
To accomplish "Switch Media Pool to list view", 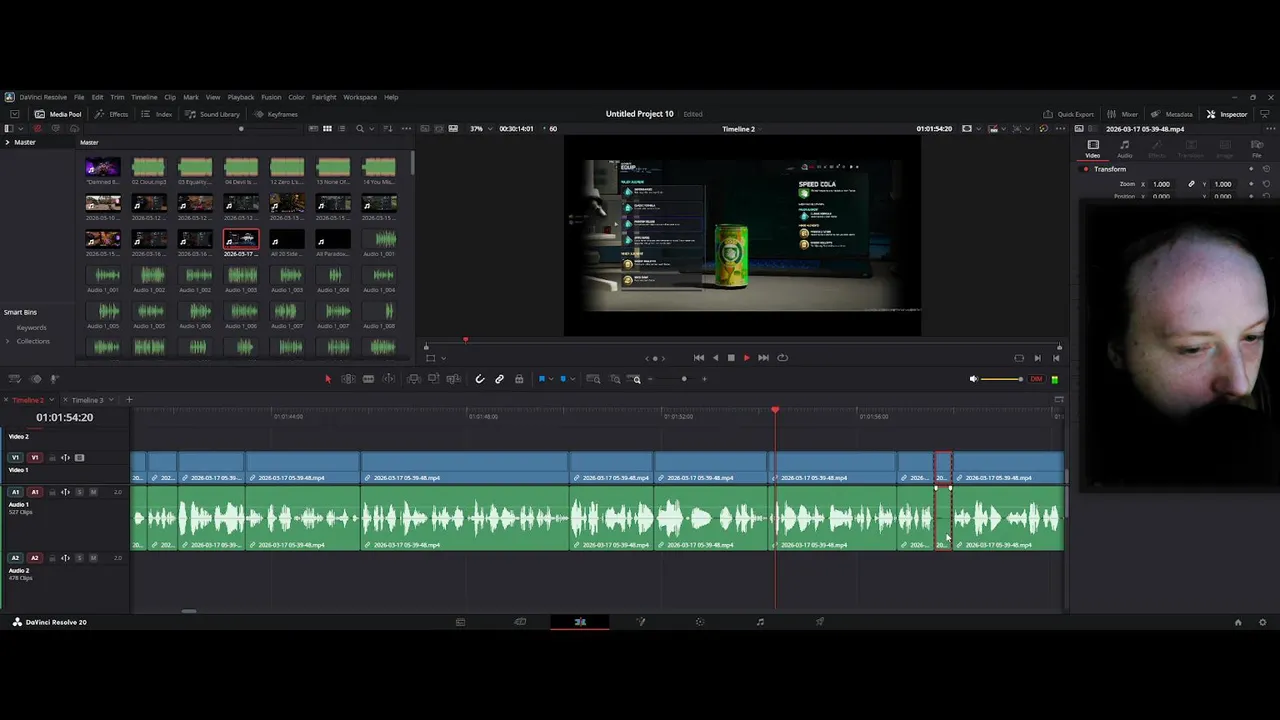I will click(342, 129).
